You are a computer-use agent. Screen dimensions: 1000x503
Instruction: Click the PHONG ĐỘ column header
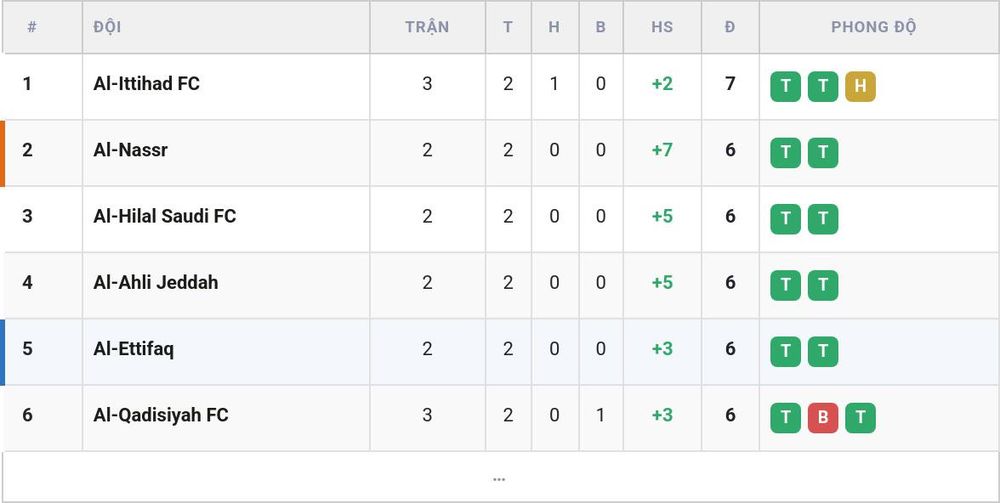pyautogui.click(x=873, y=27)
